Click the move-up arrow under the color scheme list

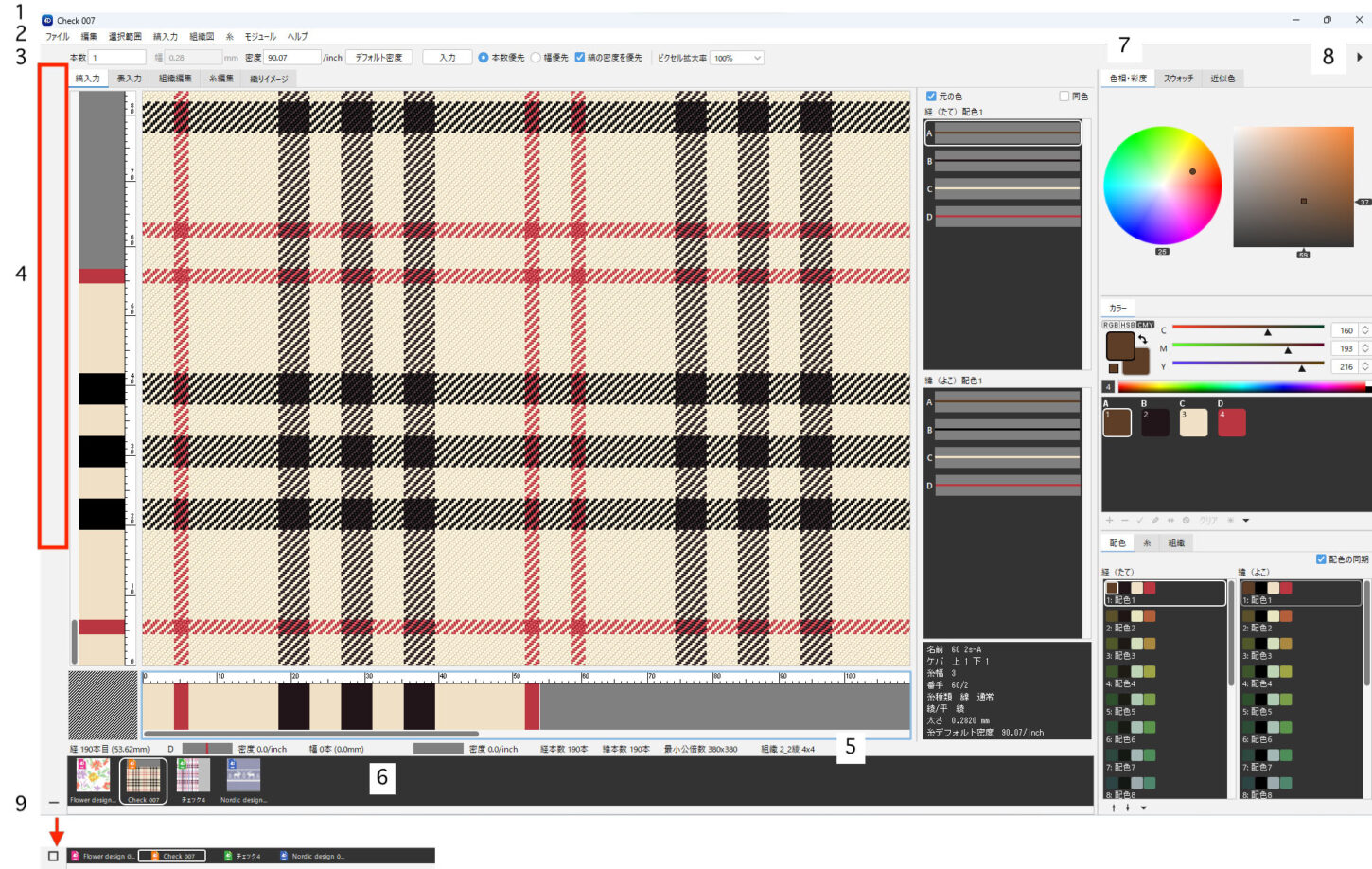pyautogui.click(x=1114, y=808)
